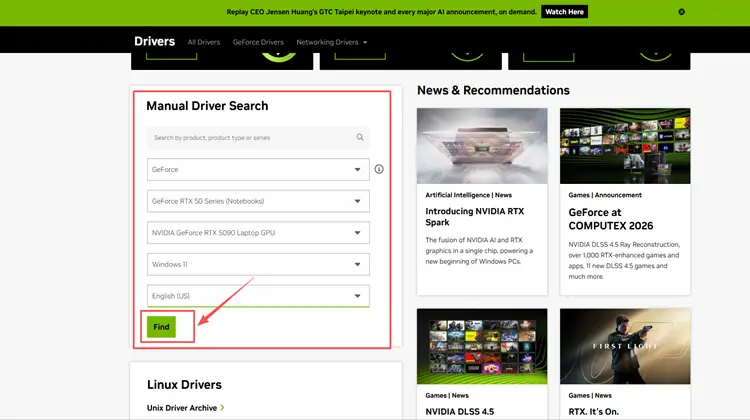
Task: Click the Manual Driver Search heading
Action: pos(207,106)
